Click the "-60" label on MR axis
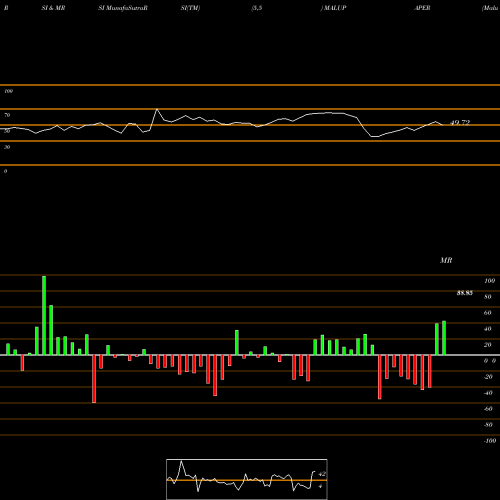Image resolution: width=500 pixels, height=500 pixels. click(x=488, y=409)
